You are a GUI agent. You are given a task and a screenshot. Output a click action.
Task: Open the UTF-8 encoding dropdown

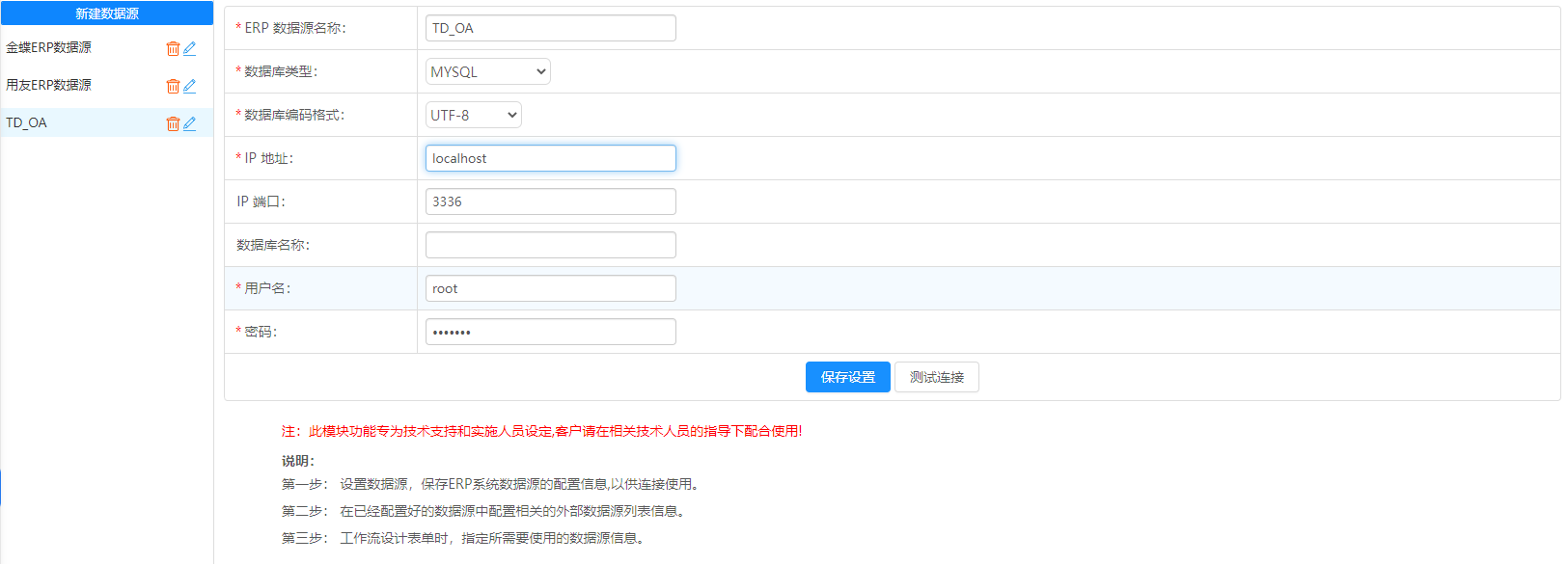coord(473,115)
